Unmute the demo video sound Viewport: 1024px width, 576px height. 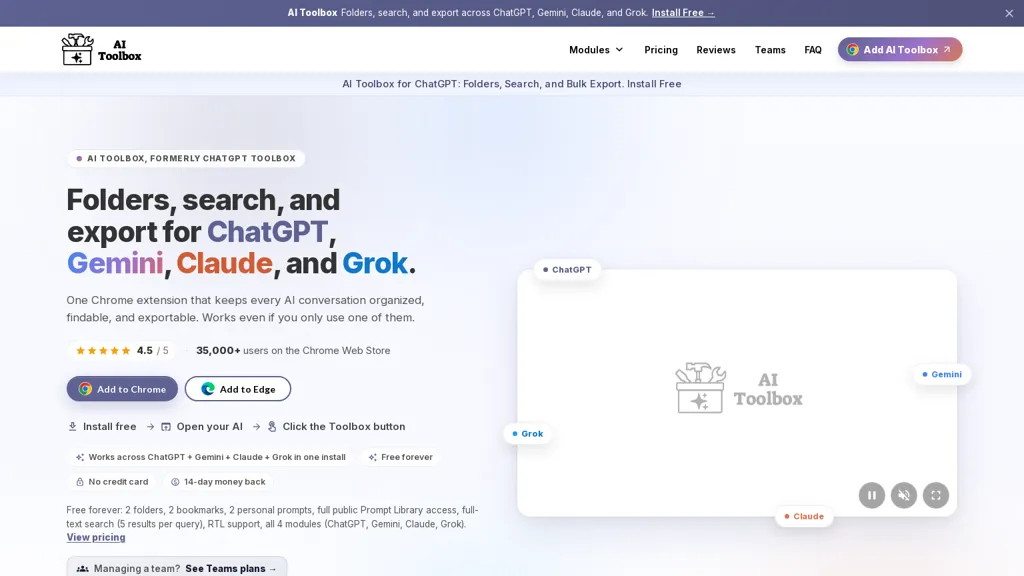pos(904,495)
